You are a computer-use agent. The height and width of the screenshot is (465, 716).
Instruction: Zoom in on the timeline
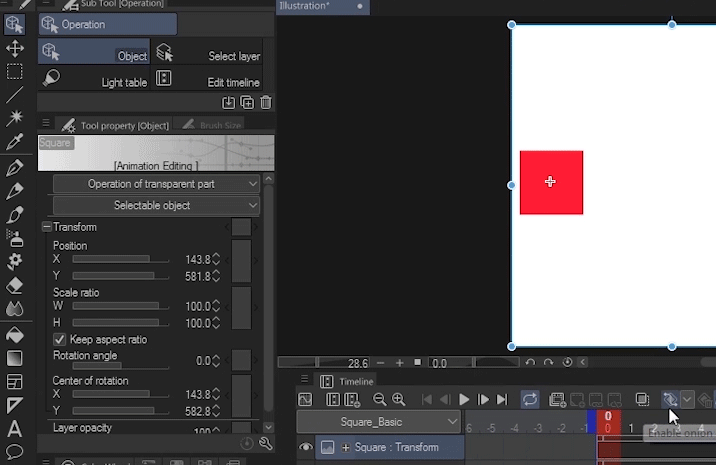[399, 399]
